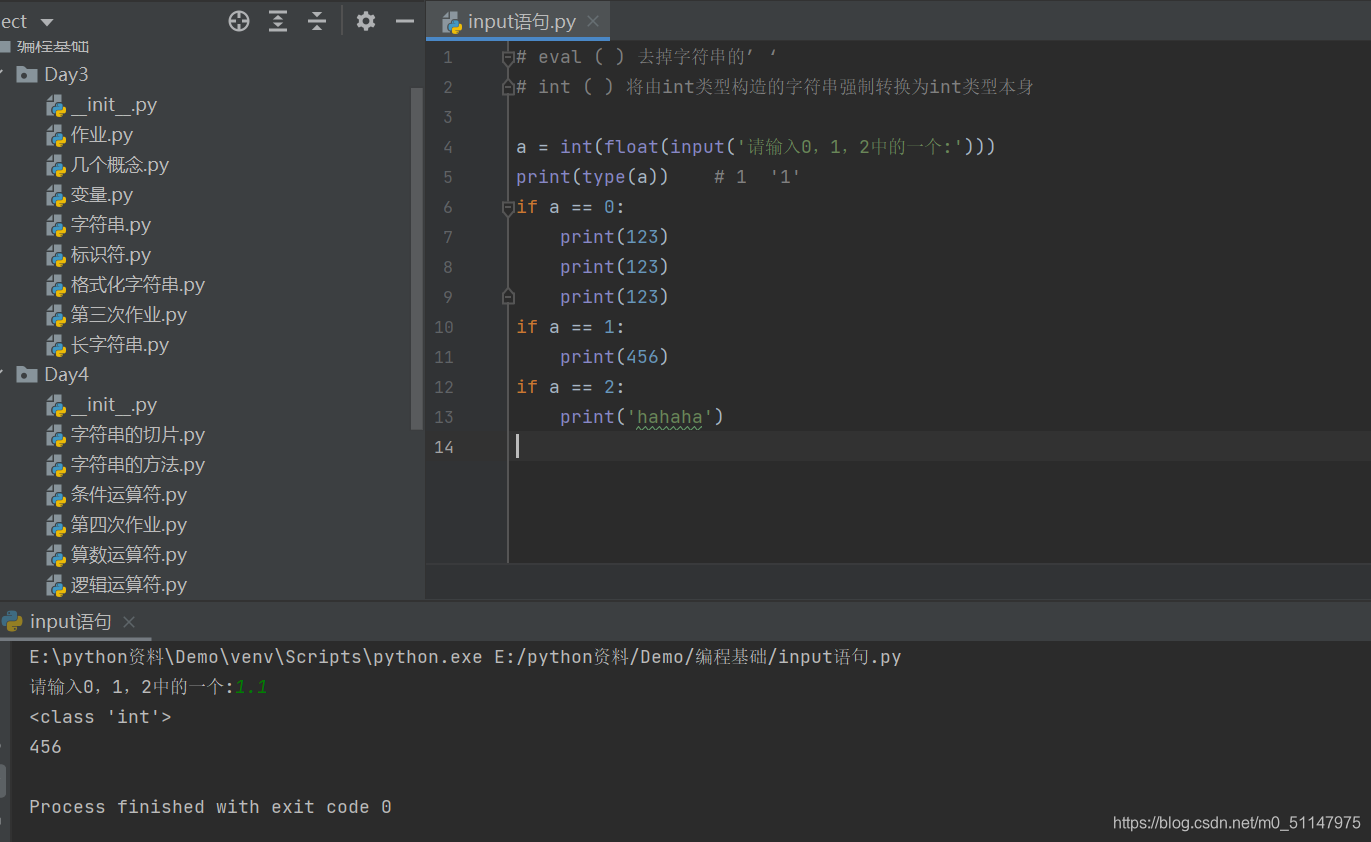
Task: Close the input语句.py editor tab
Action: click(x=593, y=21)
